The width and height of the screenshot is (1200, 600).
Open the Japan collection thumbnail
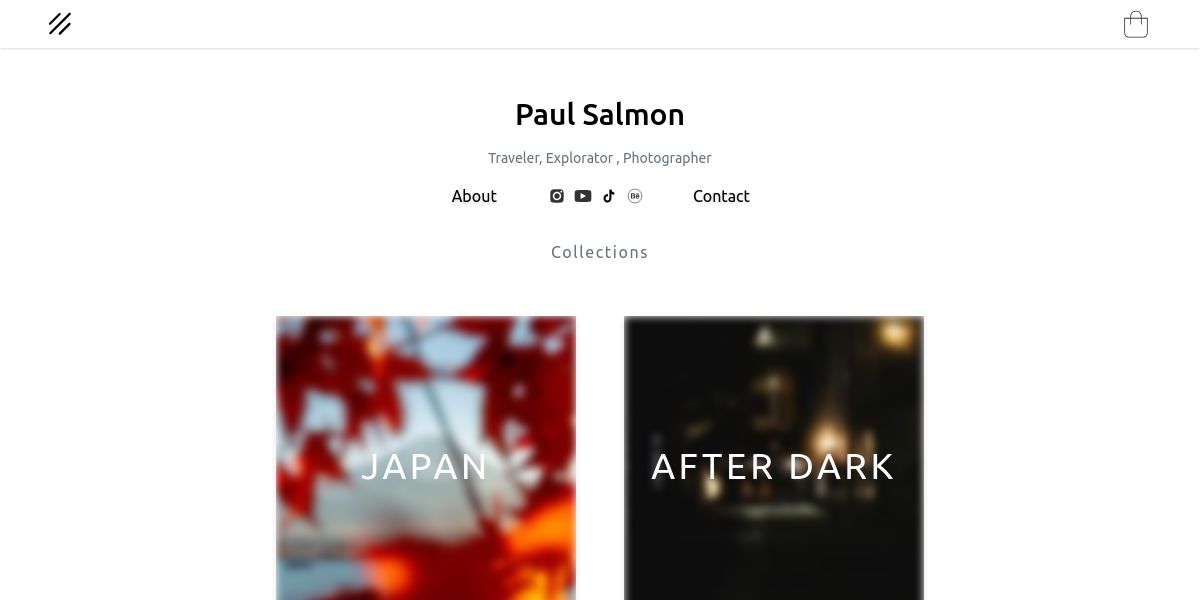(x=426, y=458)
